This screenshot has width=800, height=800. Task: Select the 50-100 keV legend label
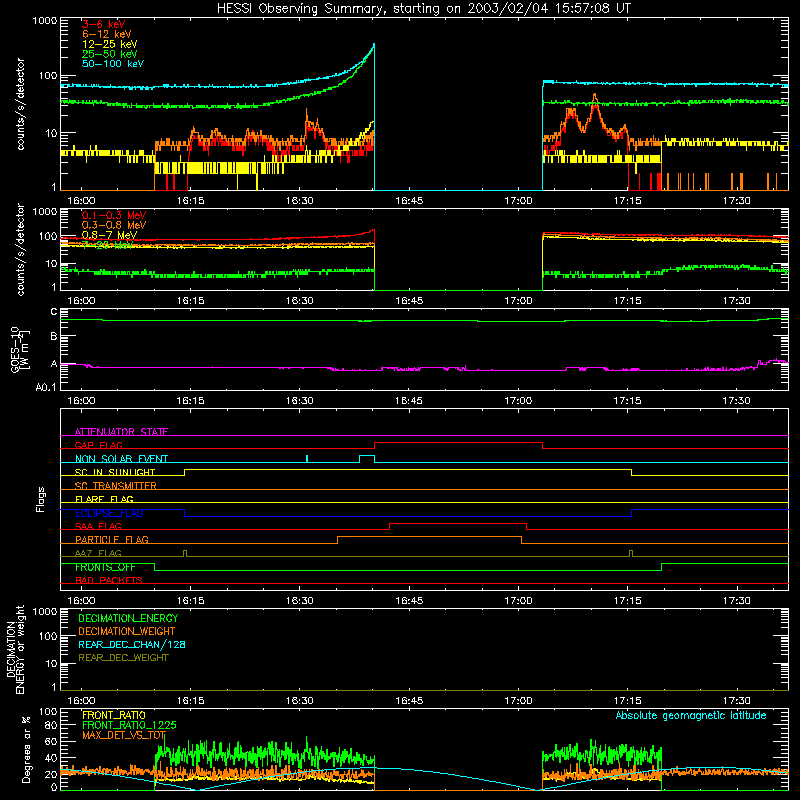[x=113, y=64]
